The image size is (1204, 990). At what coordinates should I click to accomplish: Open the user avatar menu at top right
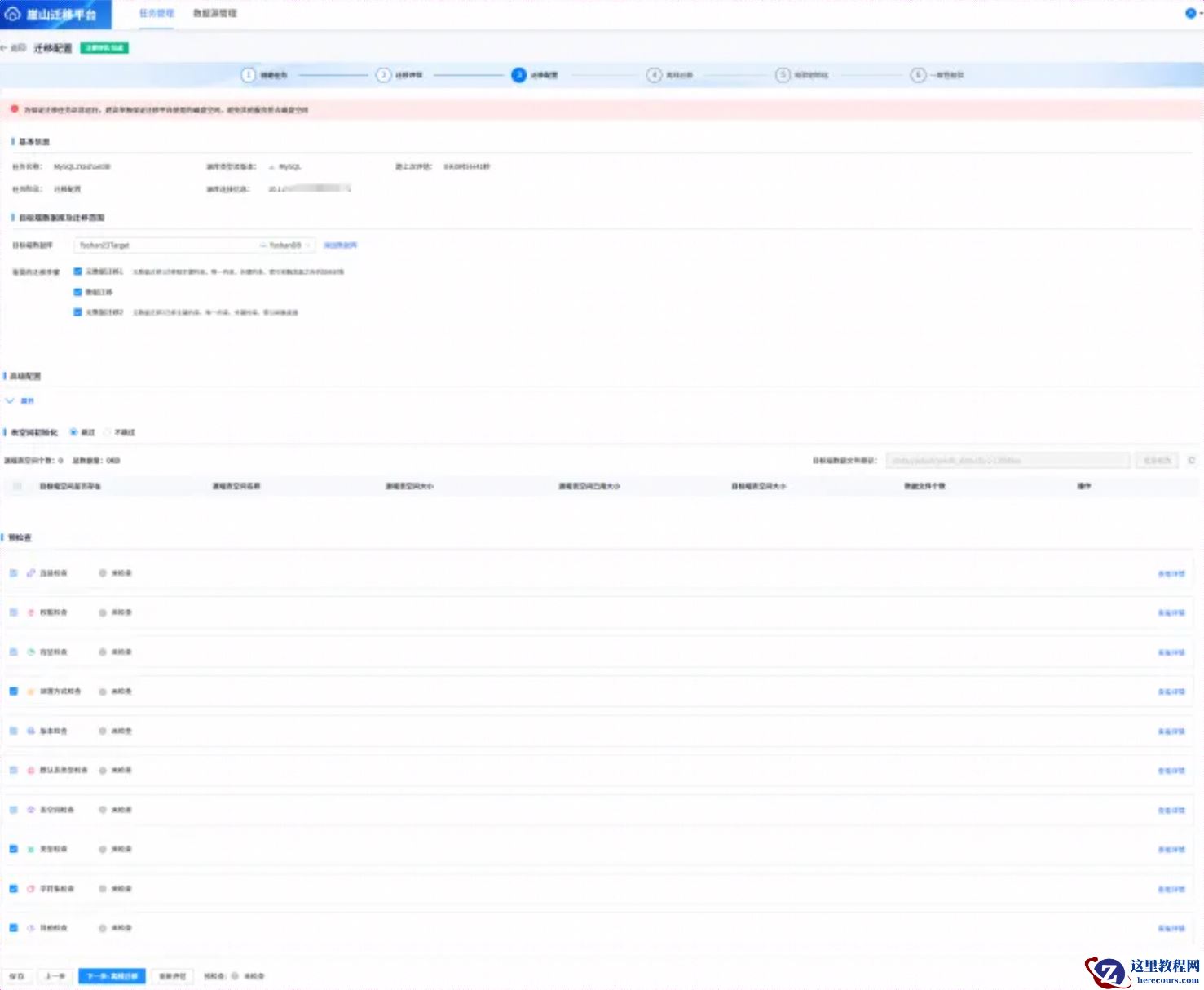click(1190, 13)
